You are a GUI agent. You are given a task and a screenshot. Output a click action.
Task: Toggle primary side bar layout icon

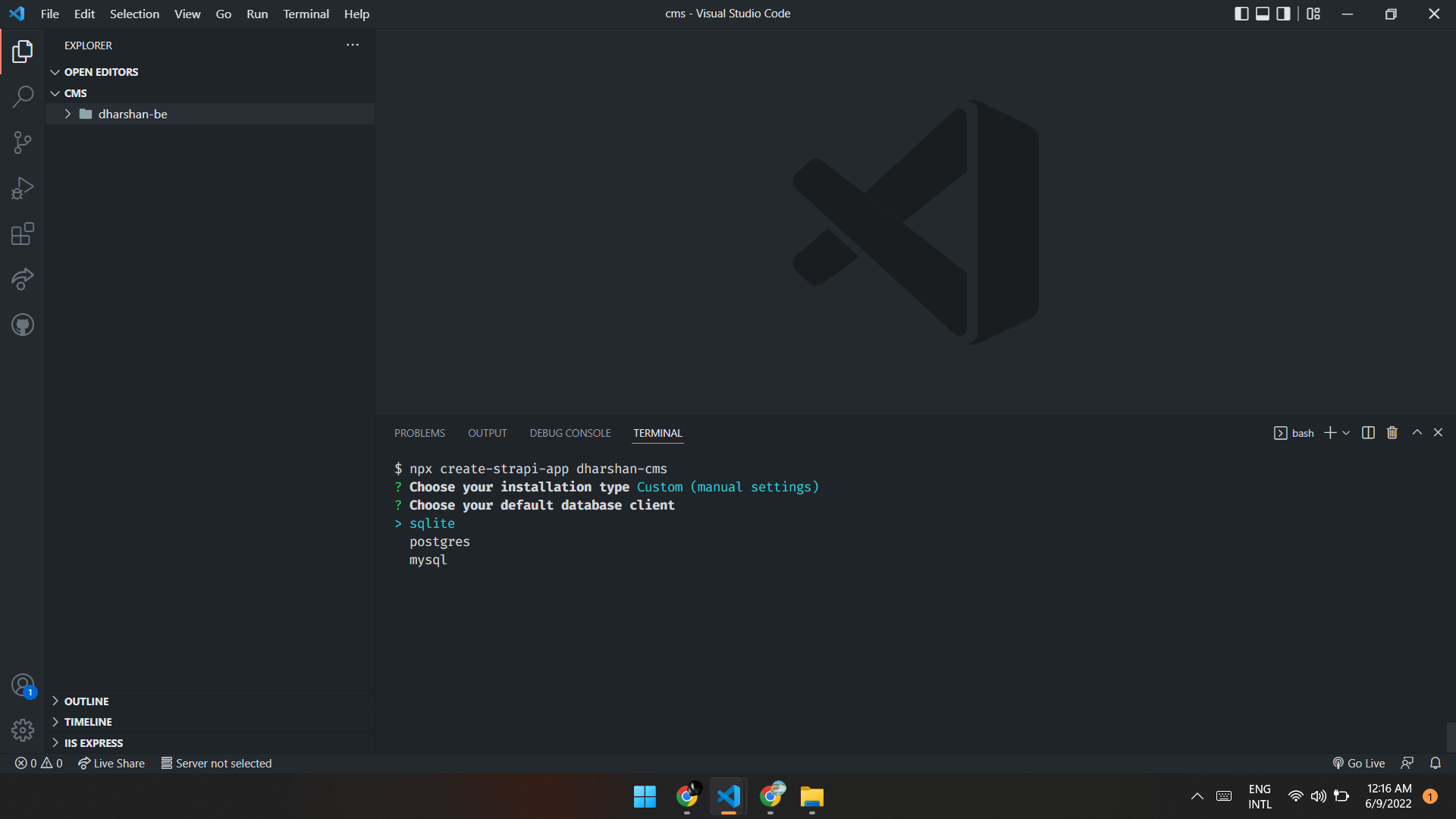(x=1241, y=14)
